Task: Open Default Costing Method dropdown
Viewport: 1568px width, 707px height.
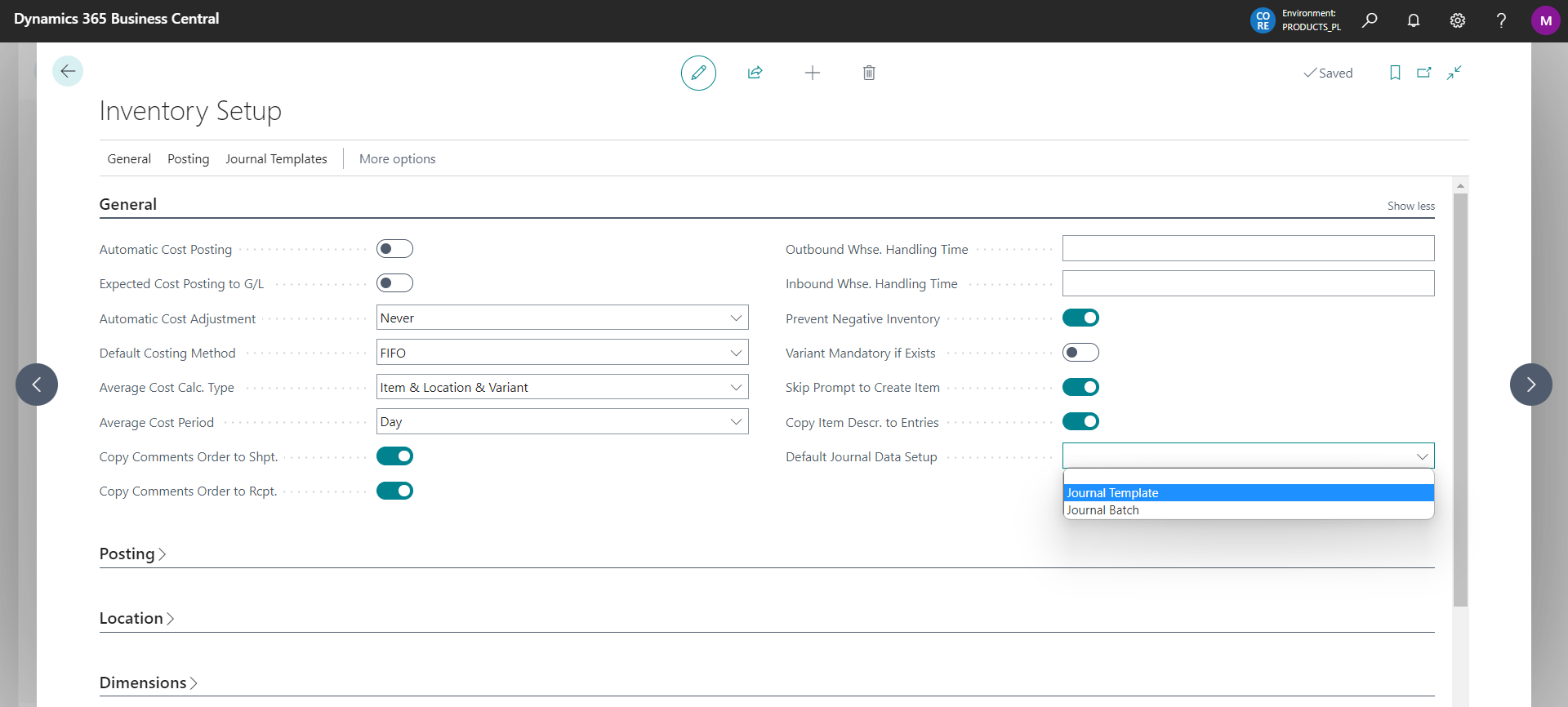Action: pos(562,353)
